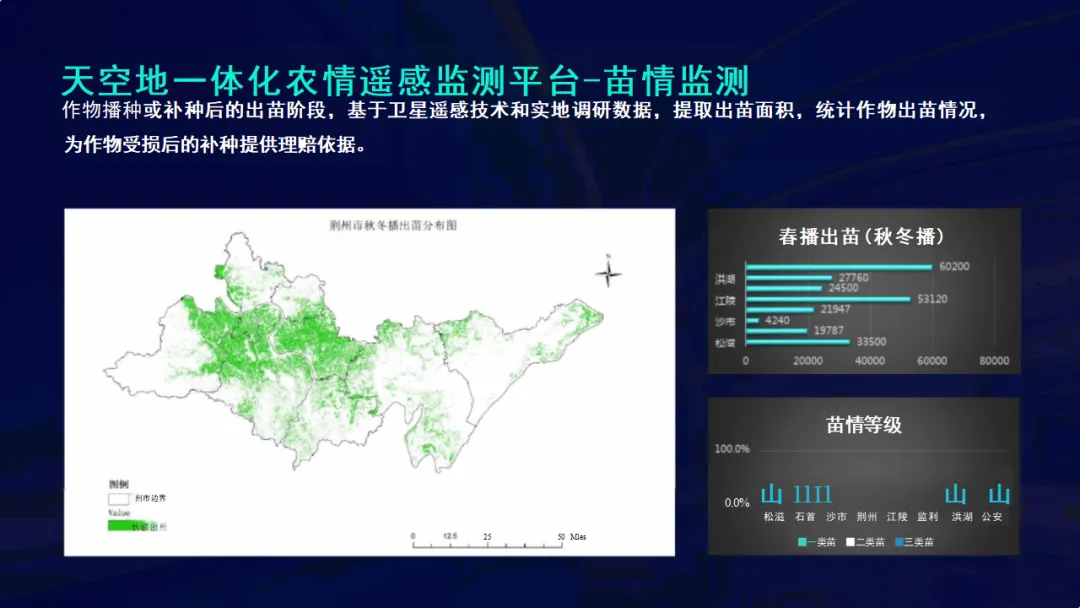The image size is (1080, 608).
Task: Click the bar labeled 24500
Action: tap(784, 288)
